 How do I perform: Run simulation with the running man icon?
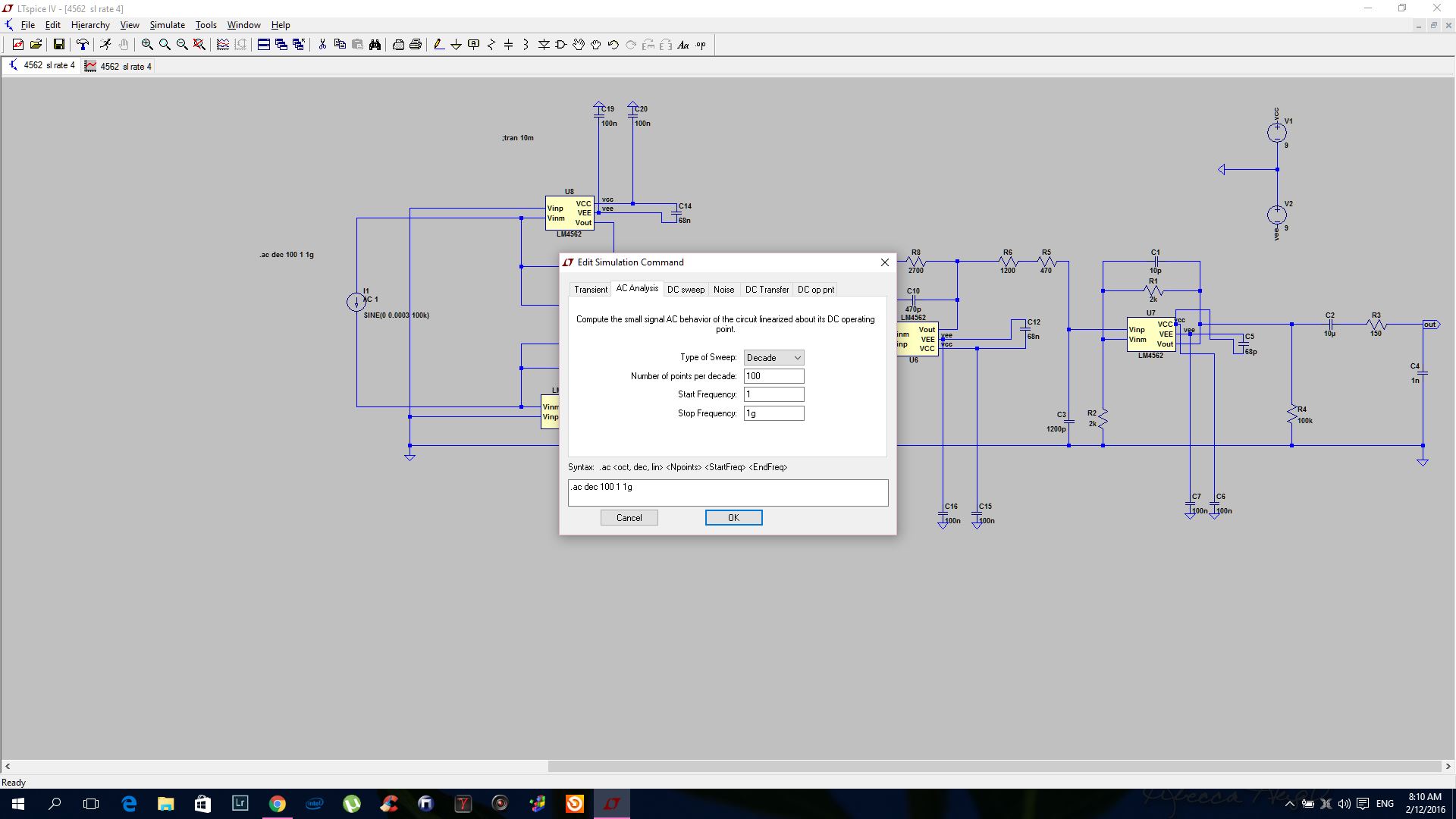click(x=105, y=45)
